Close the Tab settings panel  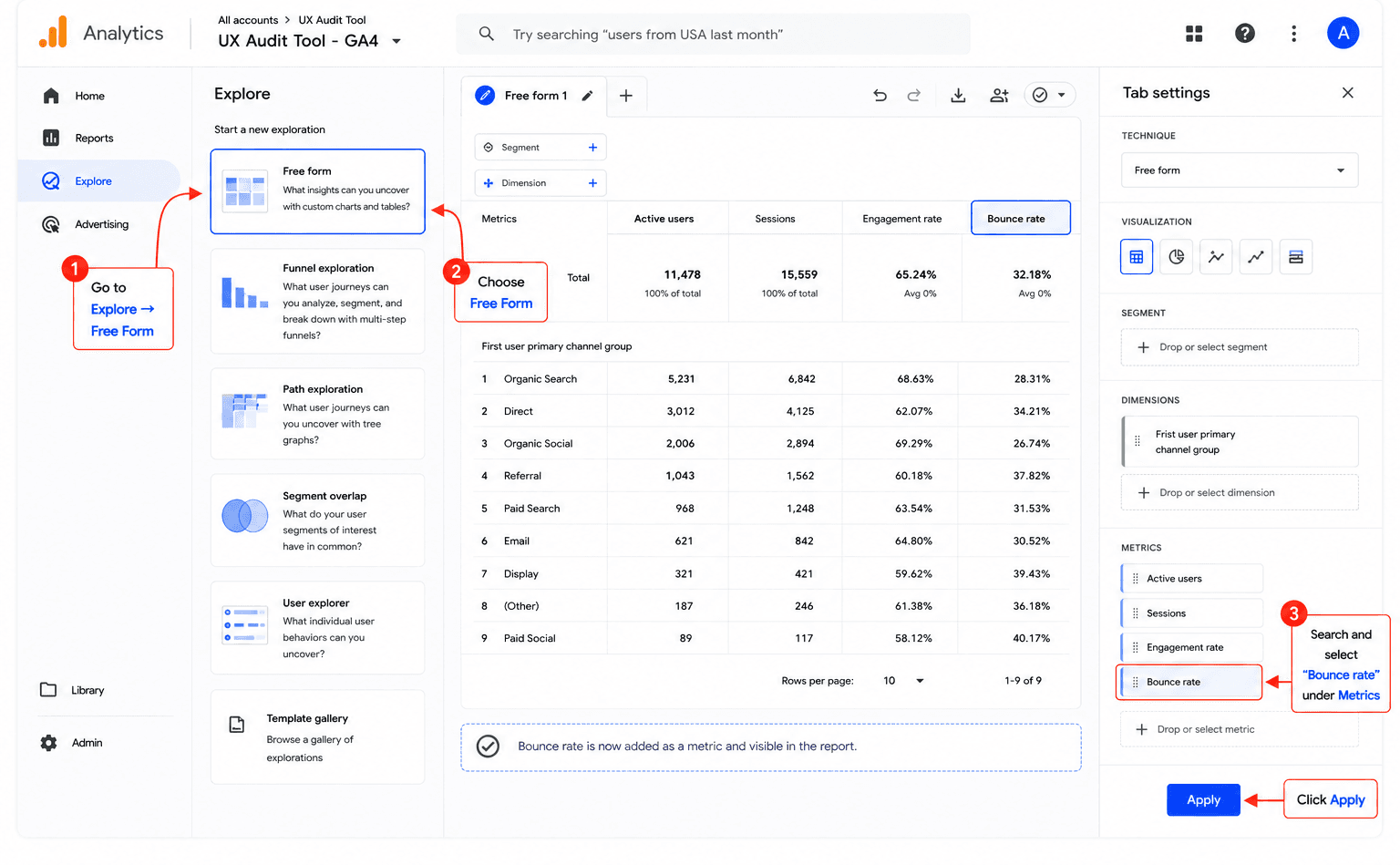click(1347, 93)
